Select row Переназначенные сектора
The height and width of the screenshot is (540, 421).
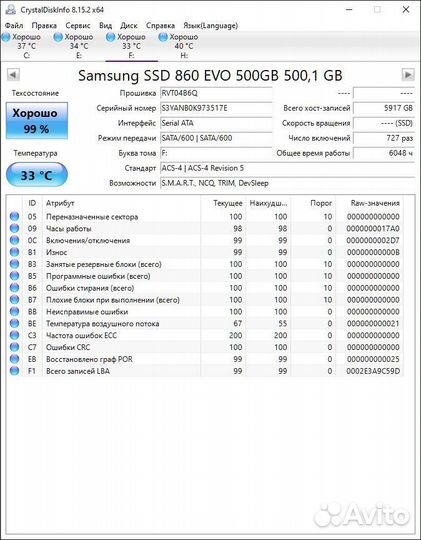(205, 217)
